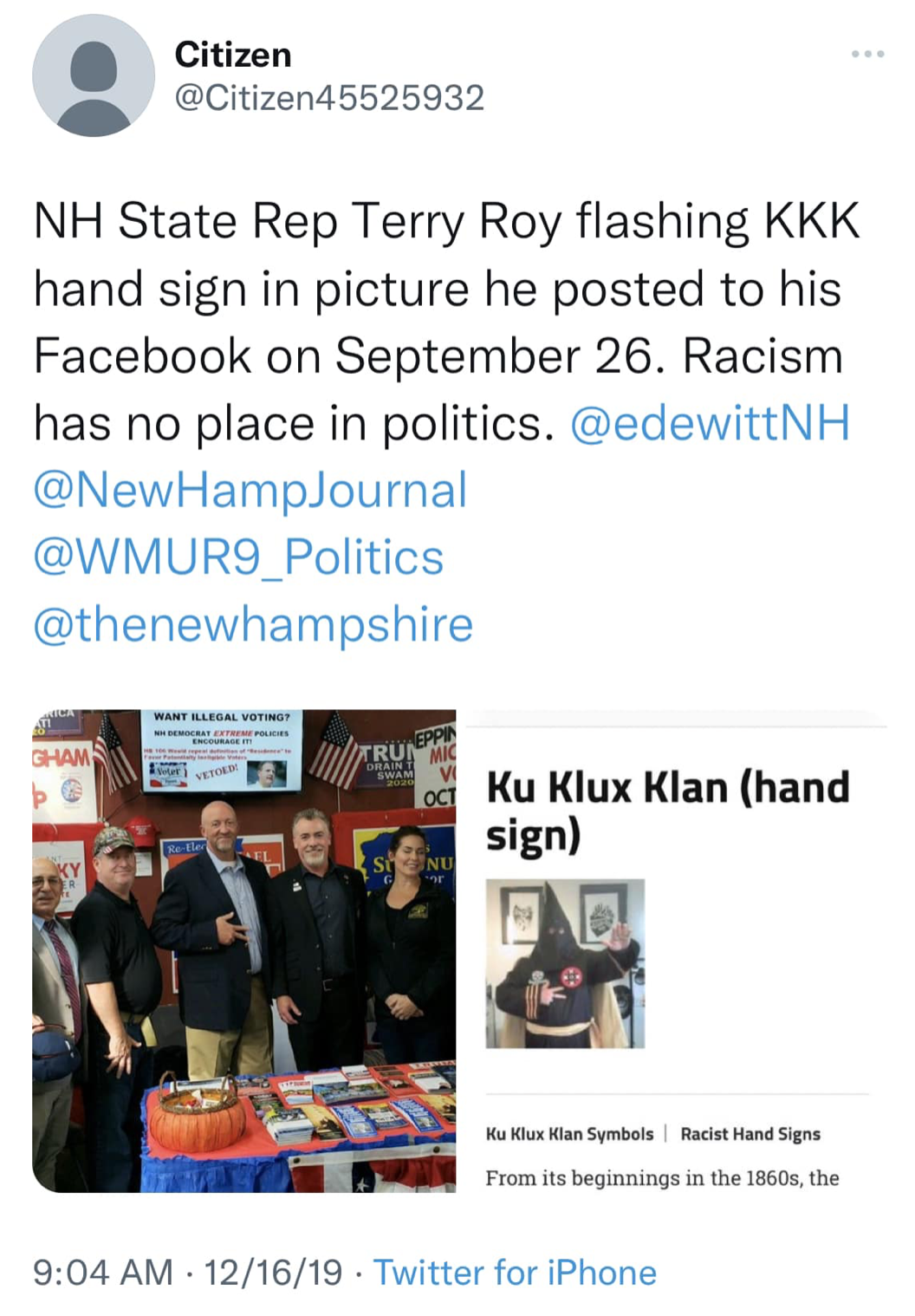Tap the hooded figure photo in the screenshot
915x1316 pixels.
(x=565, y=963)
